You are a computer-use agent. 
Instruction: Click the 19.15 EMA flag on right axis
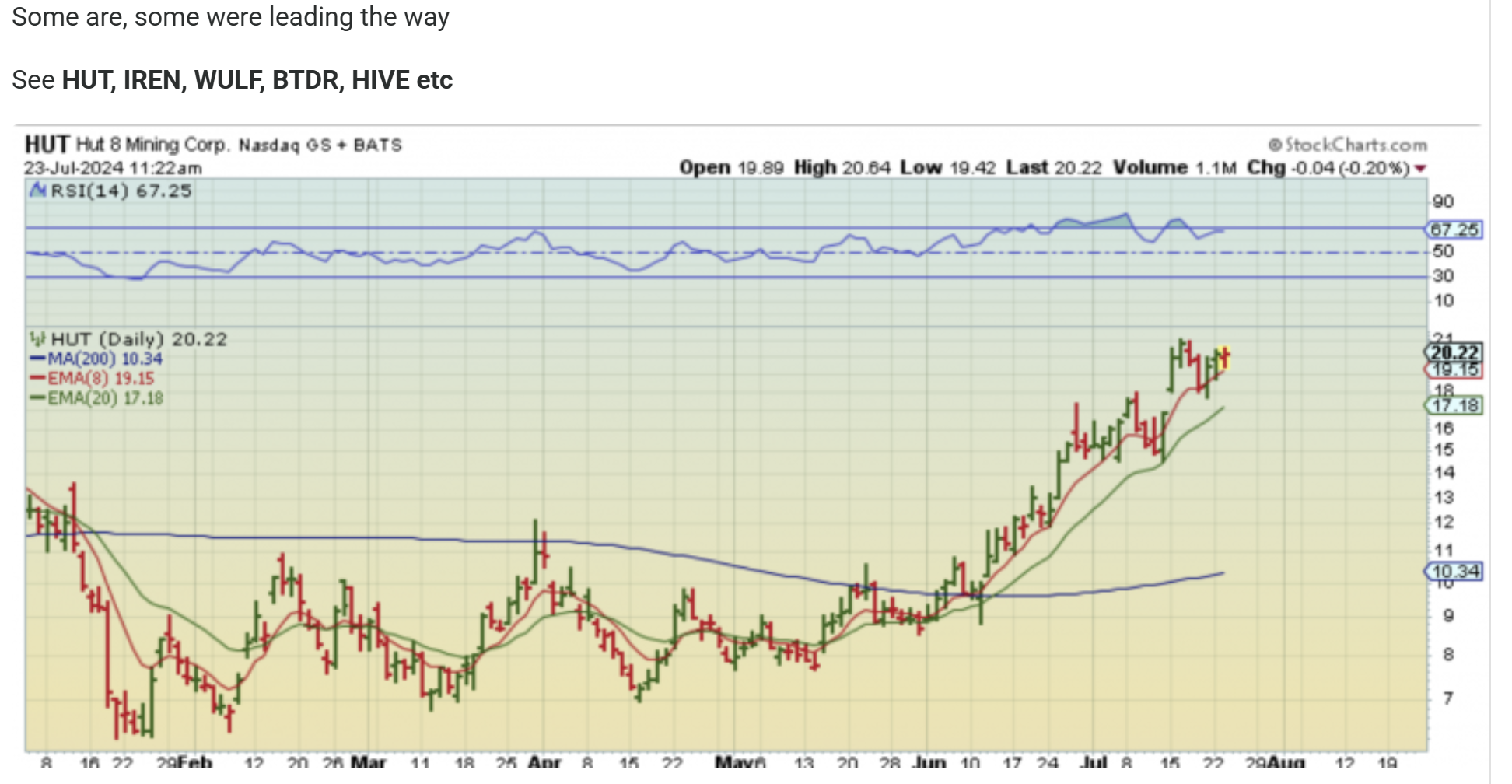[x=1454, y=370]
